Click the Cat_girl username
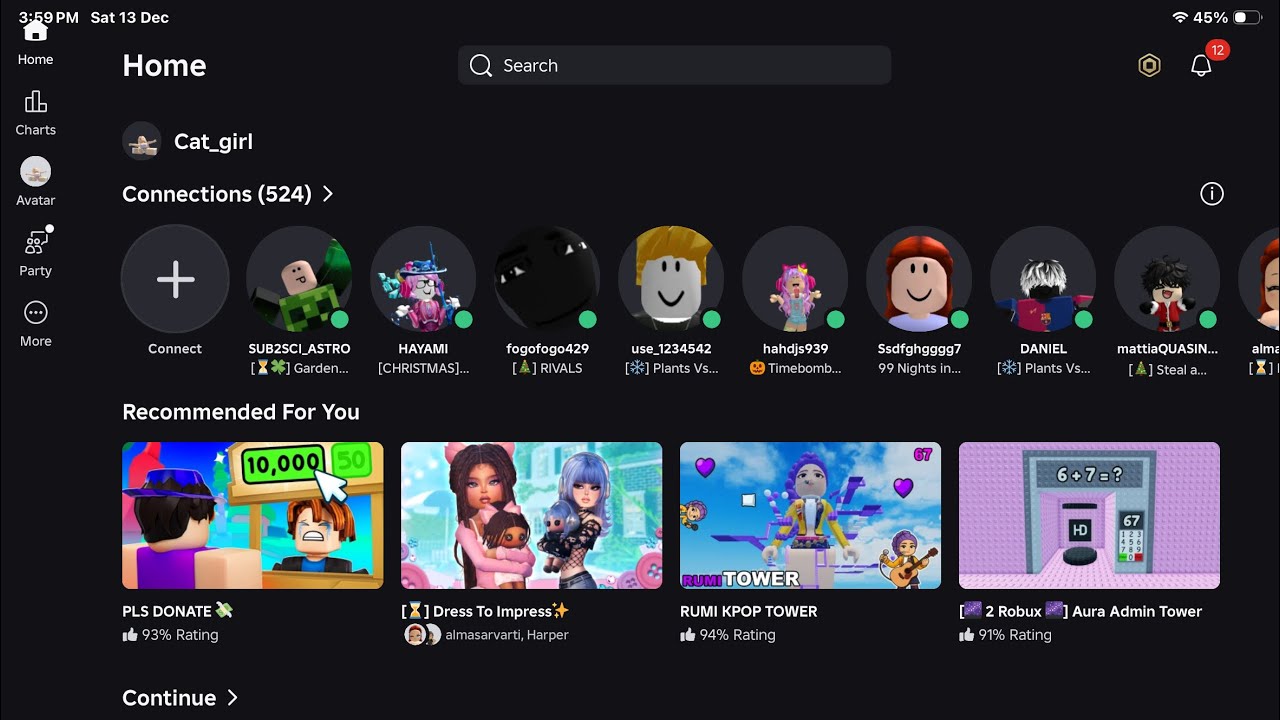1280x720 pixels. click(213, 142)
